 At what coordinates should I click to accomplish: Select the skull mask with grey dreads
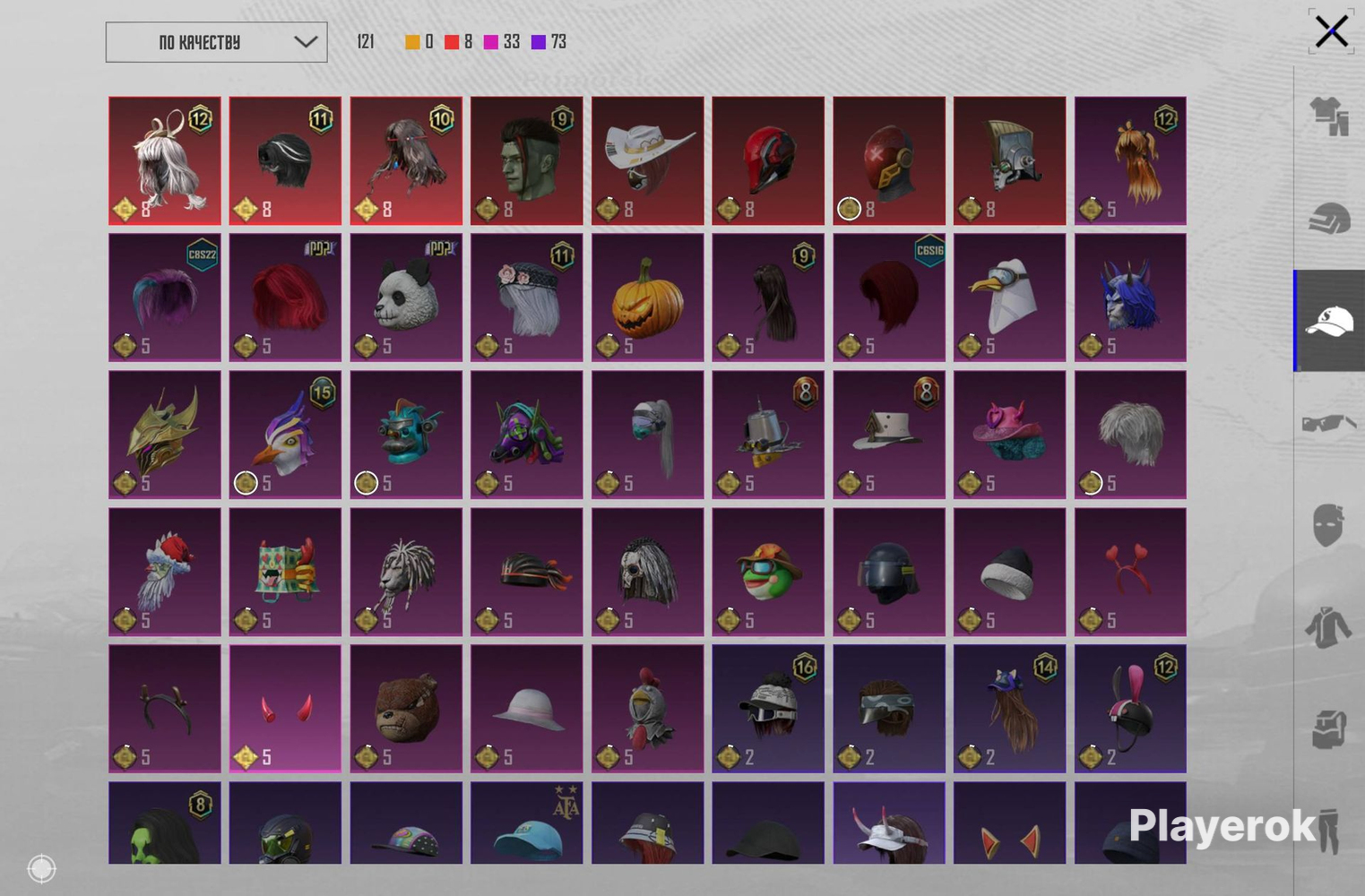[648, 572]
